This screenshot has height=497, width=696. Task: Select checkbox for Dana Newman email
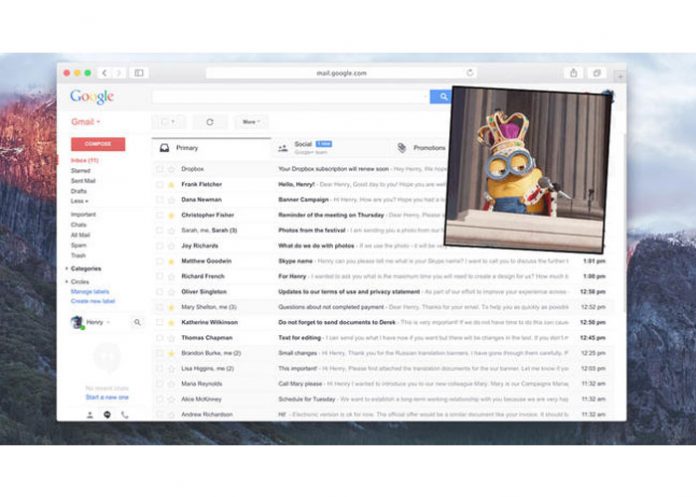pos(160,200)
